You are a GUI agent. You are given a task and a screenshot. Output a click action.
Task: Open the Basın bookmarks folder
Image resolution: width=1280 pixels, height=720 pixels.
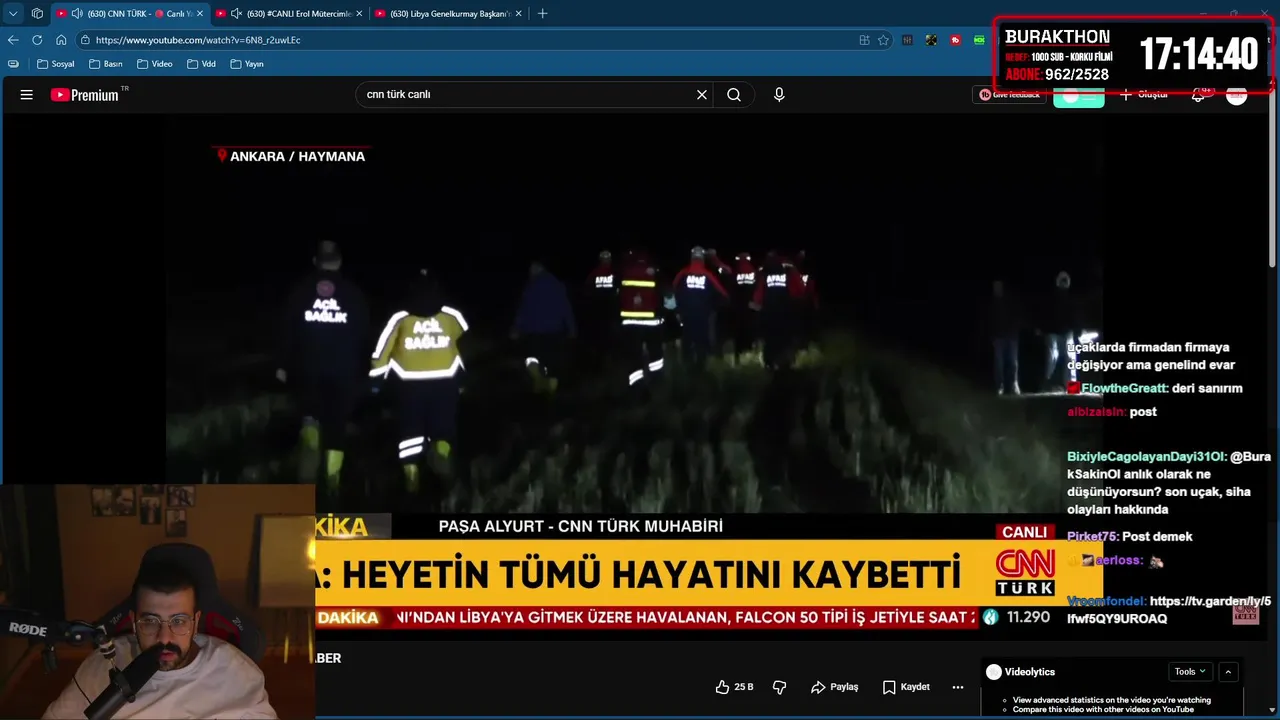coord(105,64)
